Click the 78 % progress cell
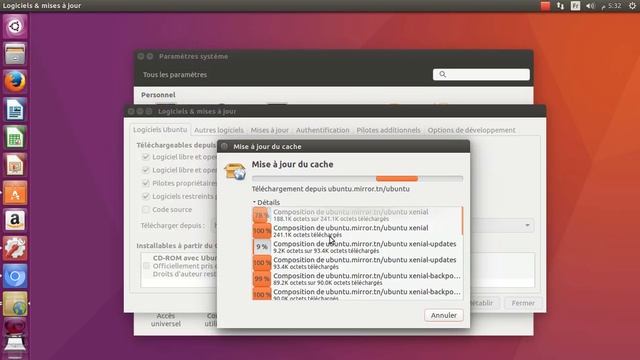This screenshot has height=360, width=640. tap(262, 215)
